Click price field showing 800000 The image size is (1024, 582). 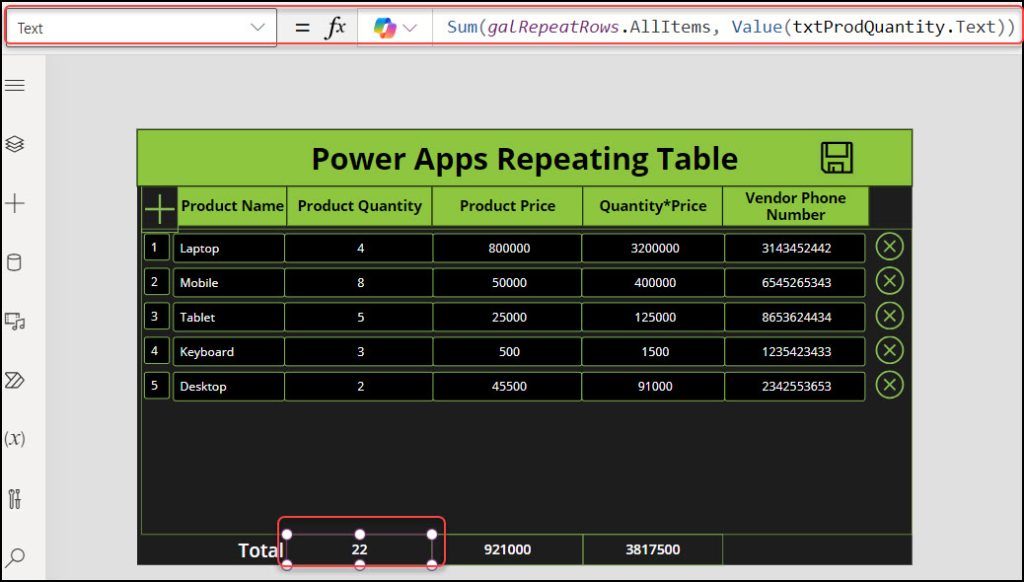(x=507, y=248)
